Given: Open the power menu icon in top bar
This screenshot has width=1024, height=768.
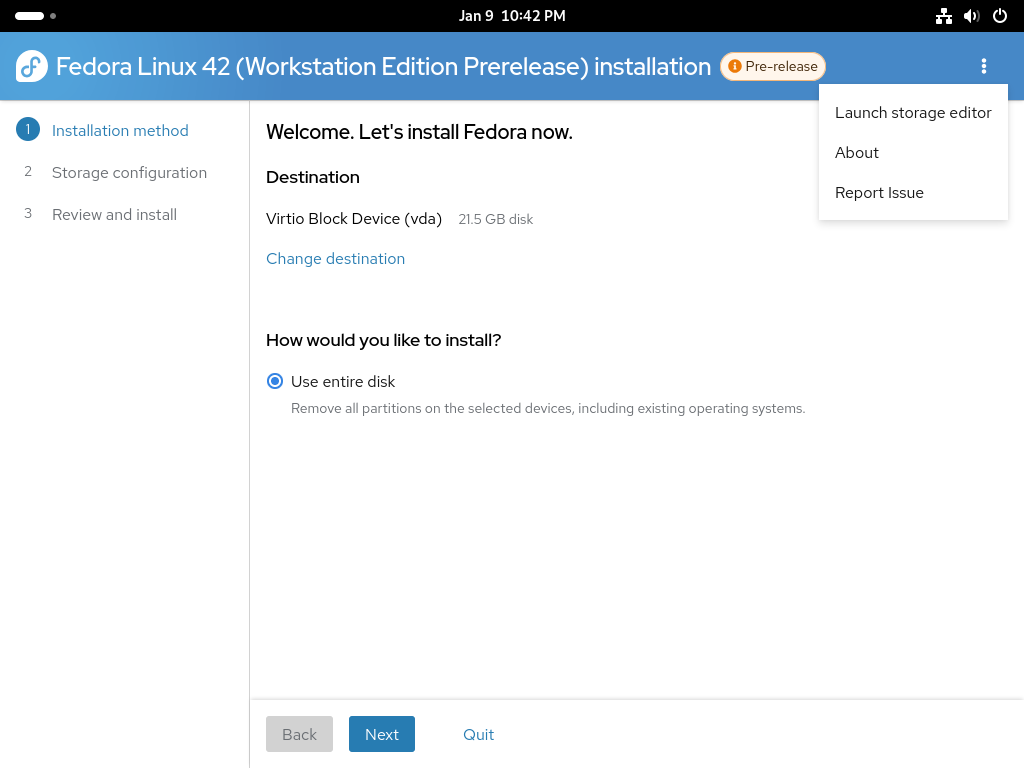Looking at the screenshot, I should click(x=1000, y=16).
